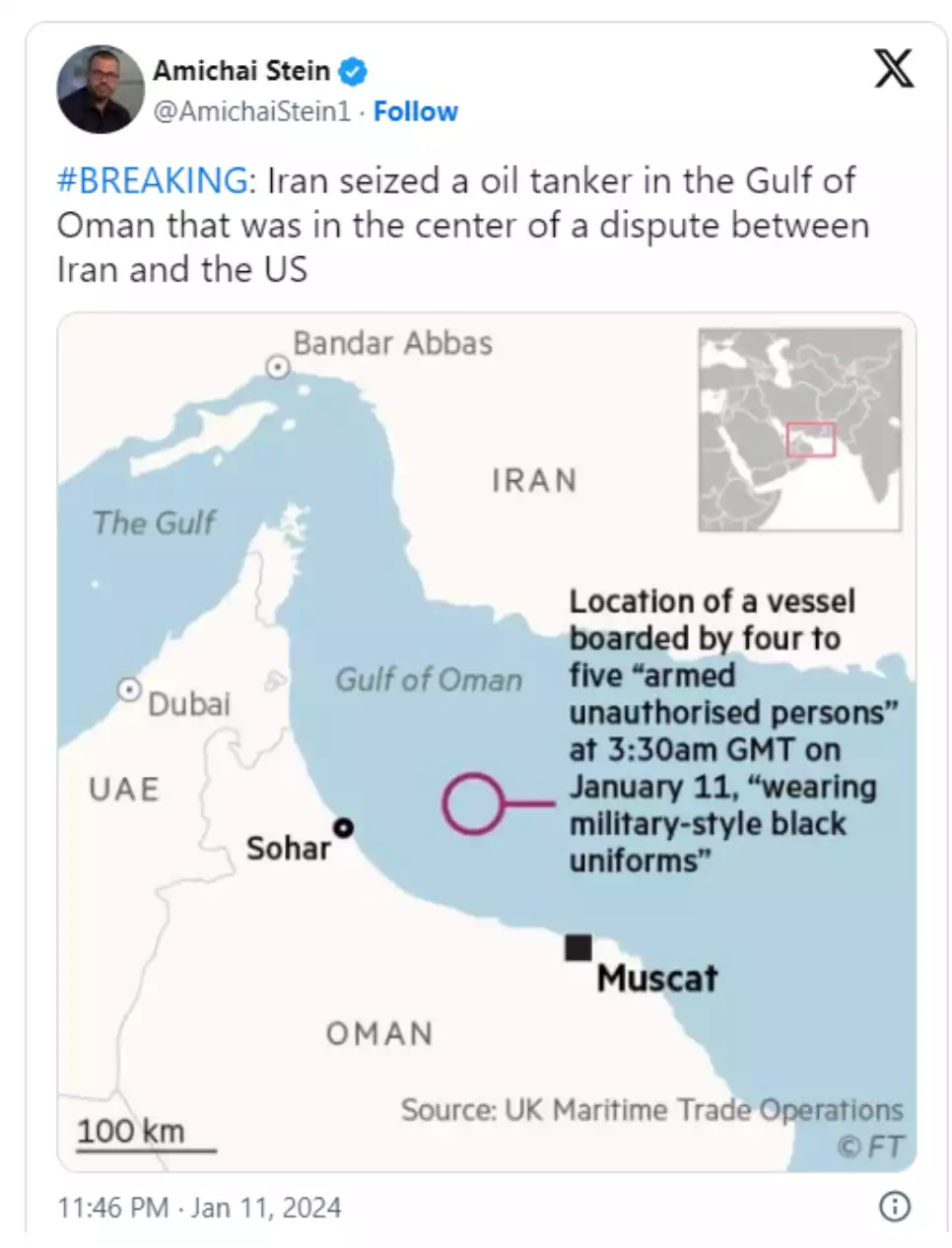This screenshot has height=1248, width=952.
Task: Click the Dubai city marker circle
Action: tap(129, 690)
